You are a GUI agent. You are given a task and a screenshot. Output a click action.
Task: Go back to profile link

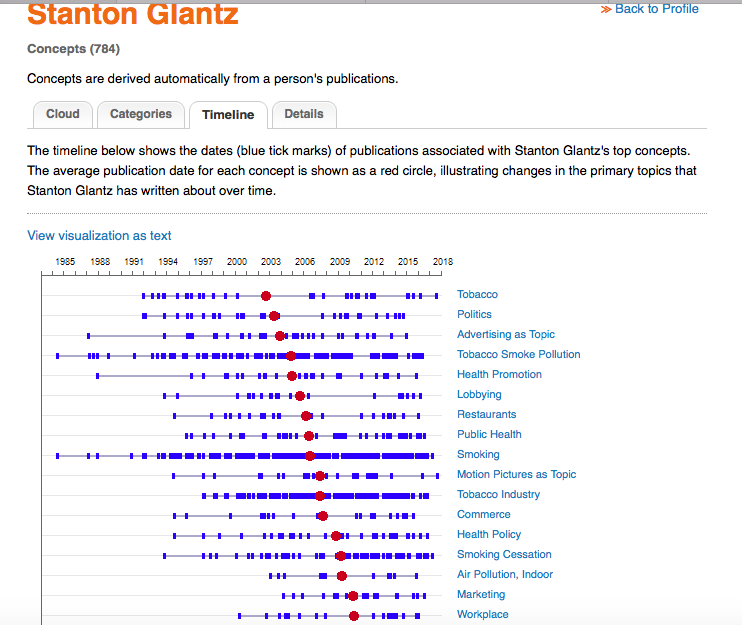point(650,9)
